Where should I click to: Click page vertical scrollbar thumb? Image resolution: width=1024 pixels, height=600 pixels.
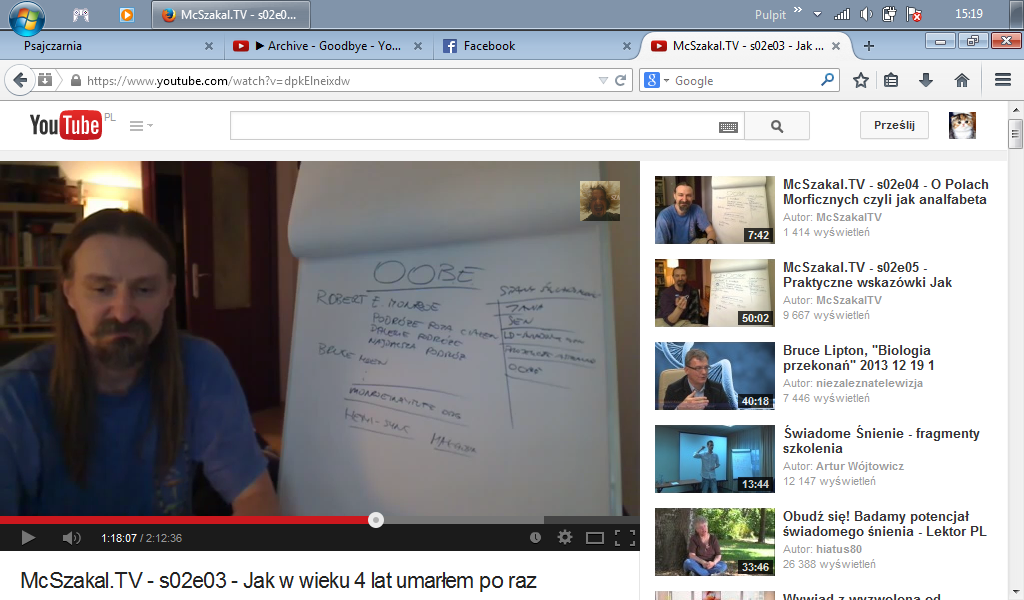(1015, 134)
